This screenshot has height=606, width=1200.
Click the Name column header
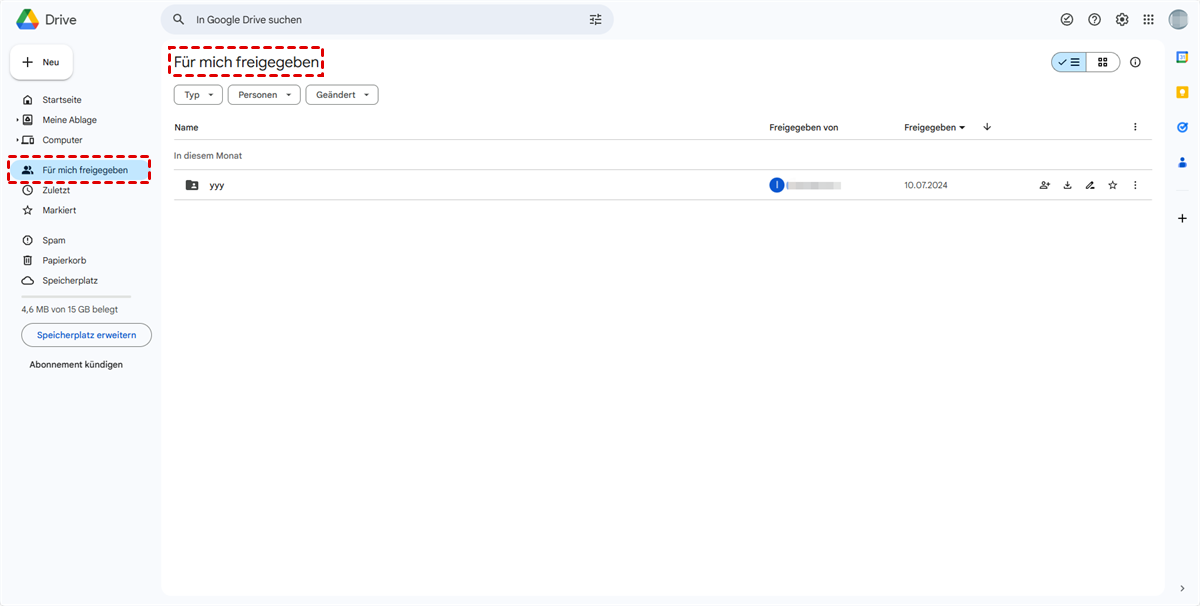(x=186, y=127)
